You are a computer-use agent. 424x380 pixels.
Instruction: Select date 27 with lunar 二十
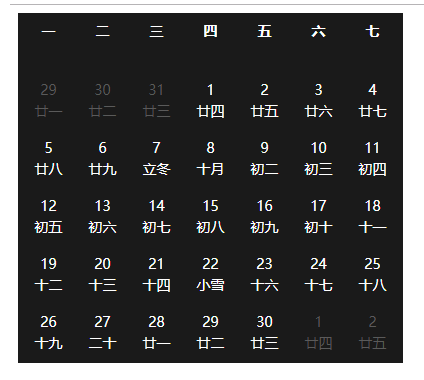click(x=102, y=333)
